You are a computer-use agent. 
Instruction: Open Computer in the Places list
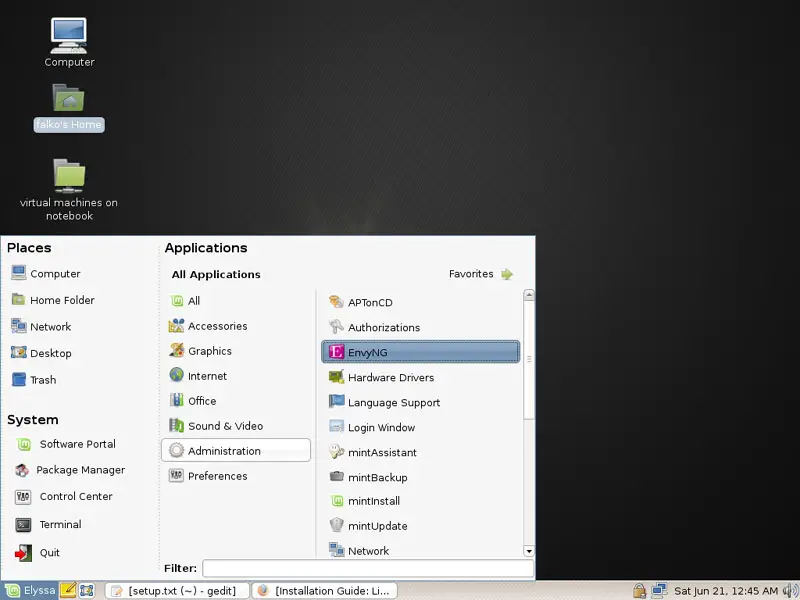coord(45,273)
